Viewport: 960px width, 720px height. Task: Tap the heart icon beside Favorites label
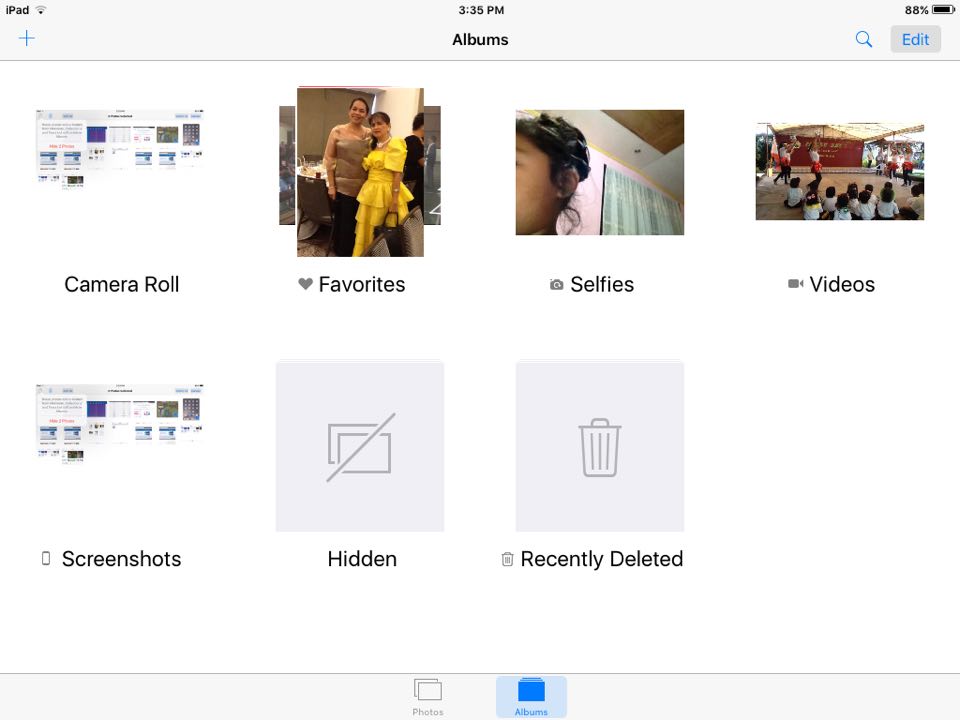pos(305,284)
